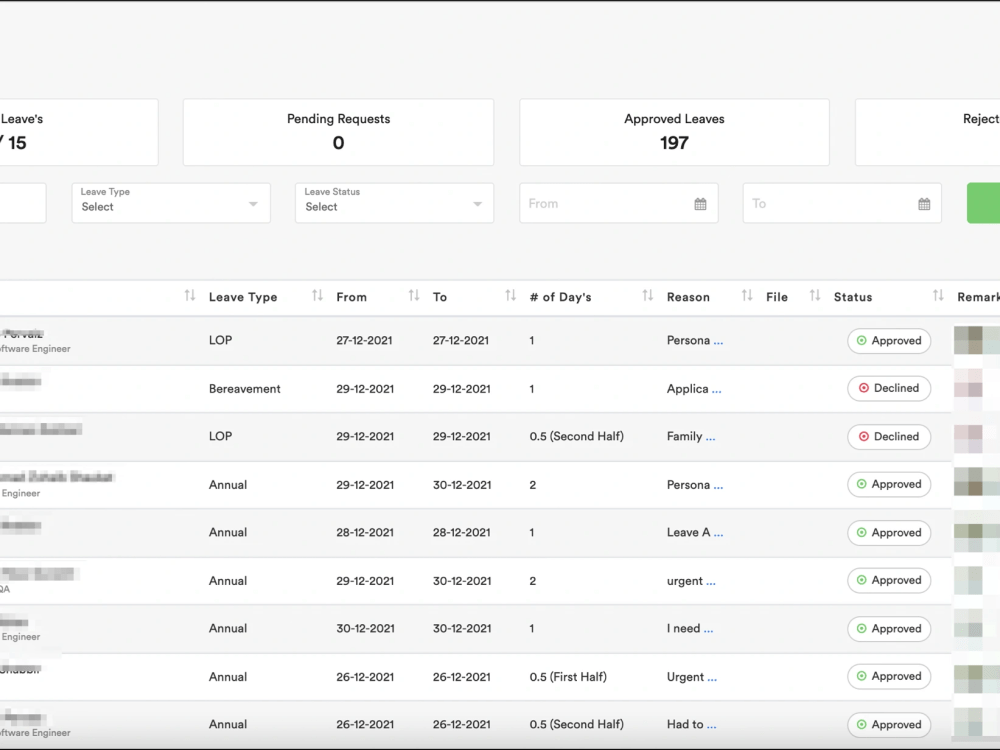Expand the Urgent reason in the First Half row
1000x750 pixels.
coord(712,679)
